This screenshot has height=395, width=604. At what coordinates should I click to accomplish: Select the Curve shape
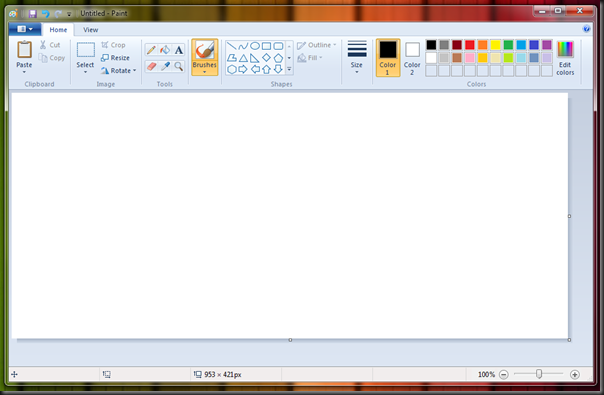pos(243,46)
